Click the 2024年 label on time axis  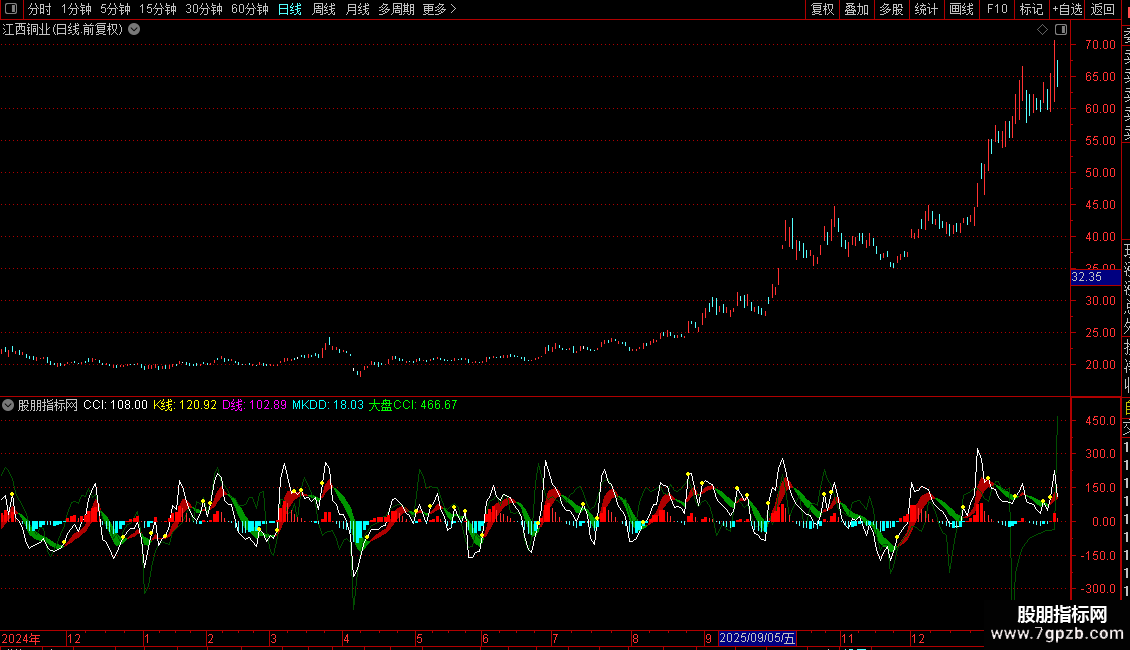pos(21,638)
